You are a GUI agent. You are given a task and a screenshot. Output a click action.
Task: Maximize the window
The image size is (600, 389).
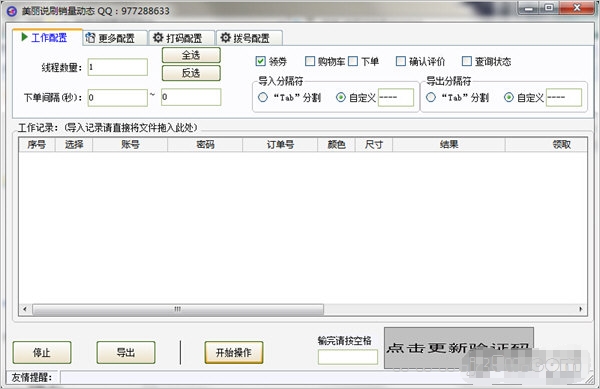coord(549,8)
